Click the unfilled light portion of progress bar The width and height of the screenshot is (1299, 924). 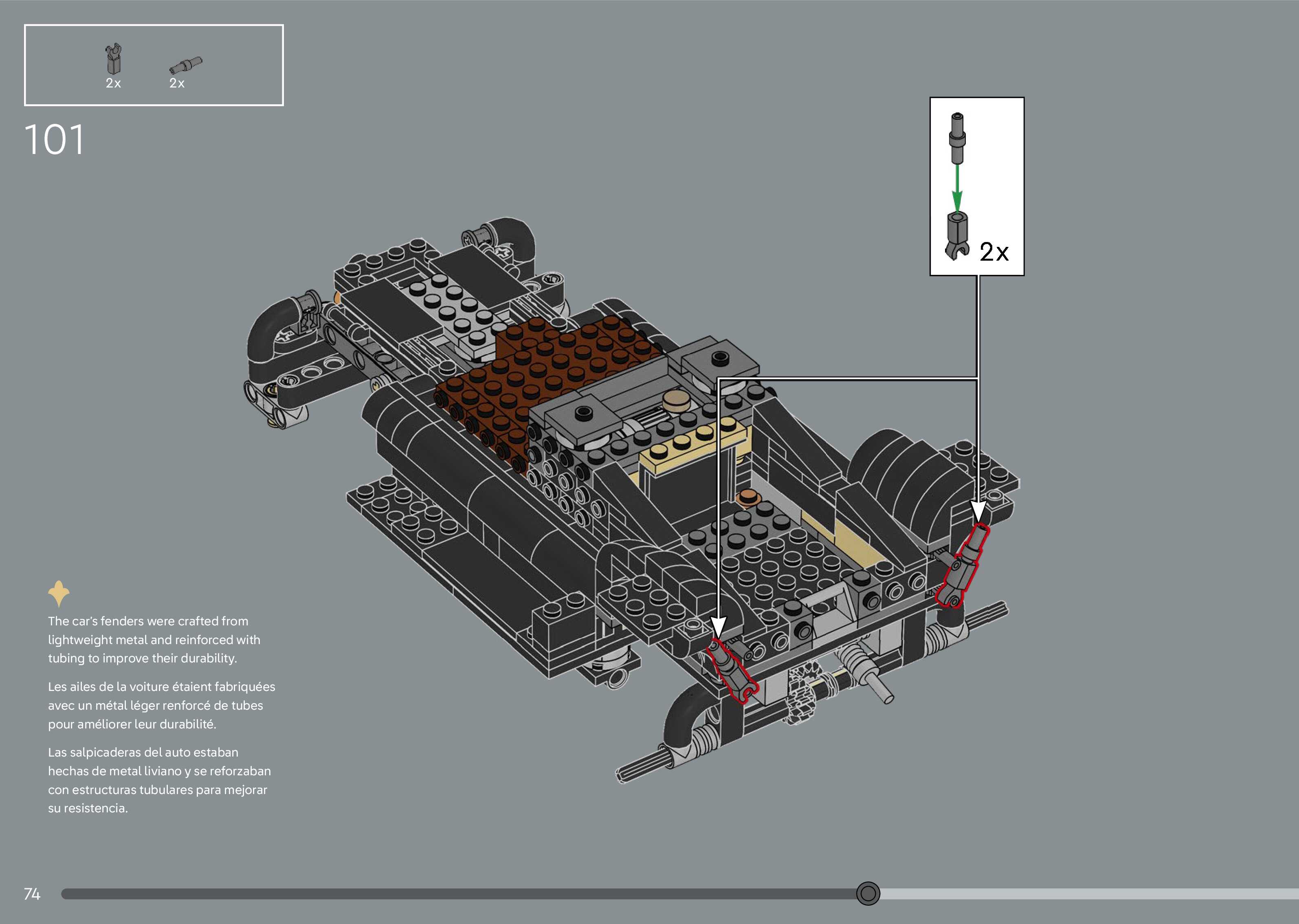coord(1081,894)
